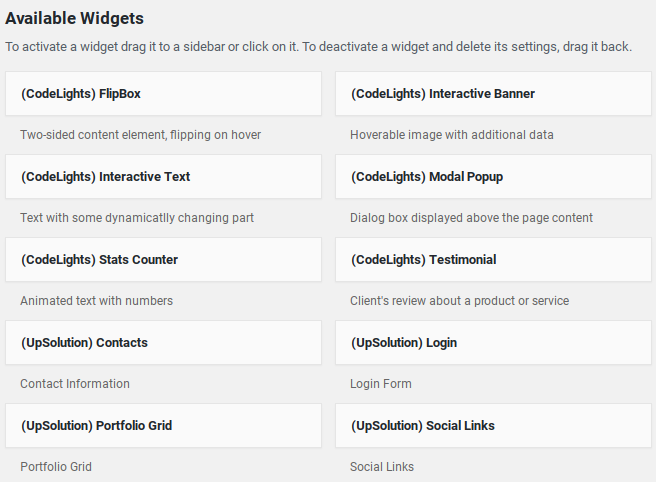
Task: Activate the (CodeLights) FlipBox widget
Action: (x=163, y=93)
